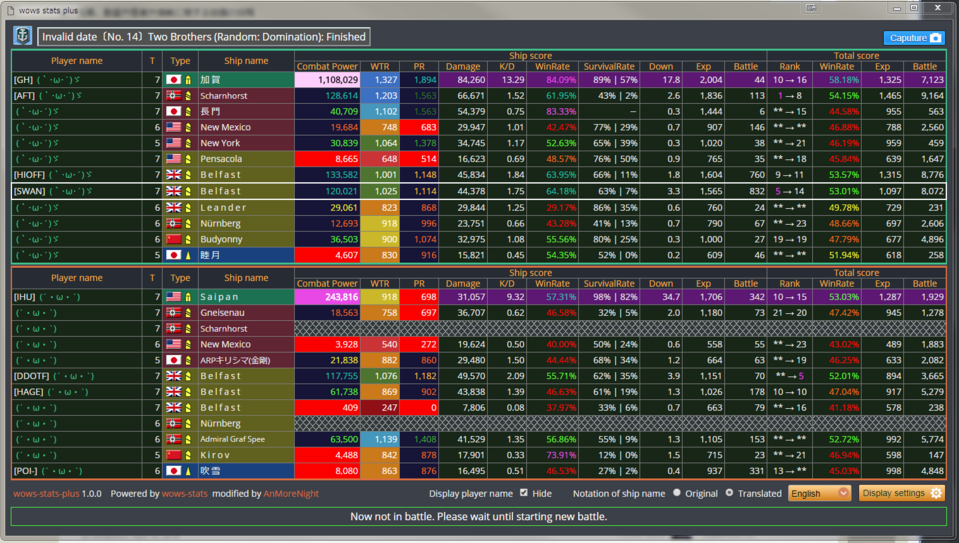Image resolution: width=959 pixels, height=543 pixels.
Task: Click the aircraft carrier type icon next to 加賀
Action: pos(188,79)
